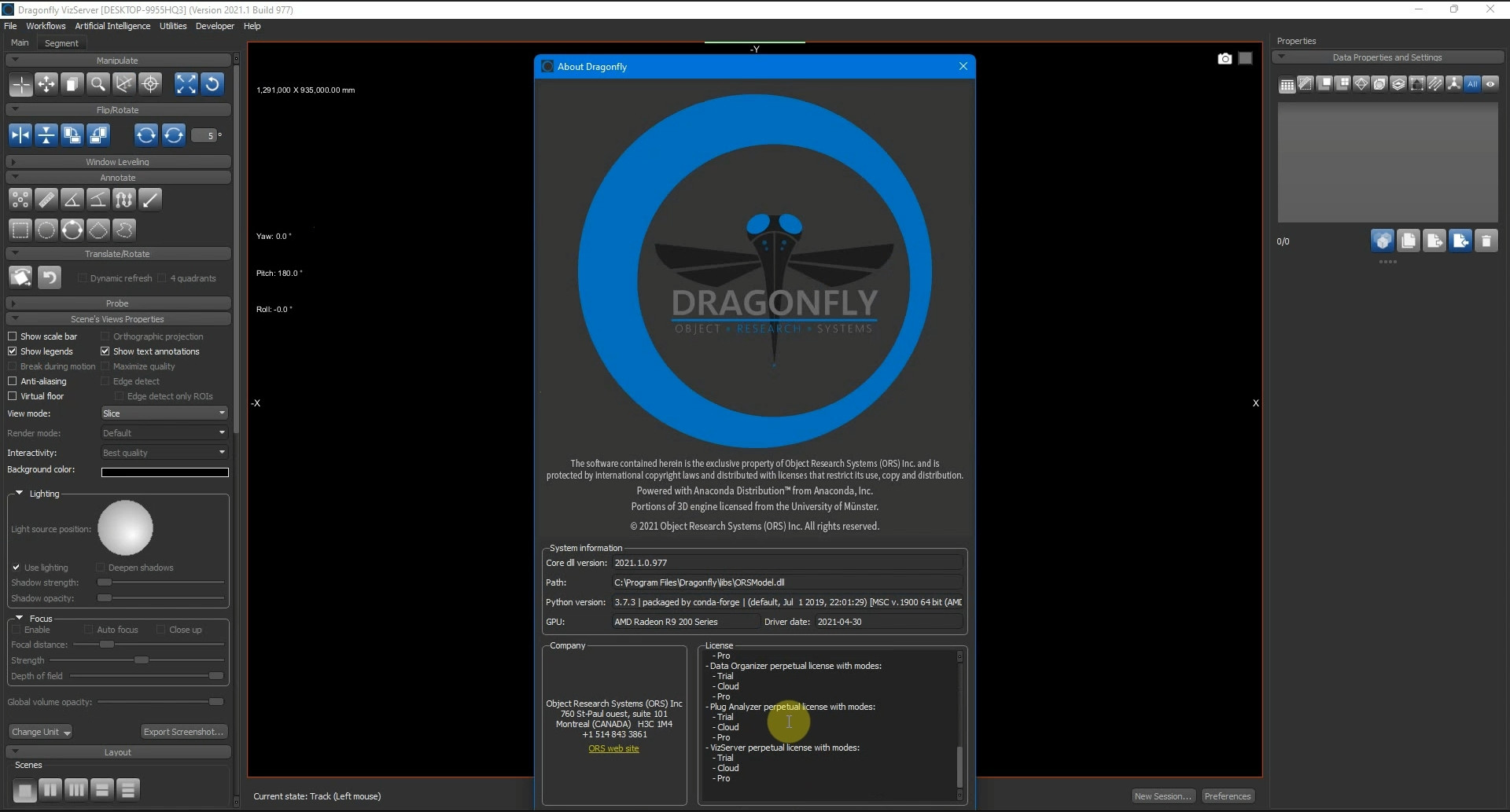This screenshot has height=812, width=1510.
Task: Select the Ruler annotation tool
Action: click(x=46, y=200)
